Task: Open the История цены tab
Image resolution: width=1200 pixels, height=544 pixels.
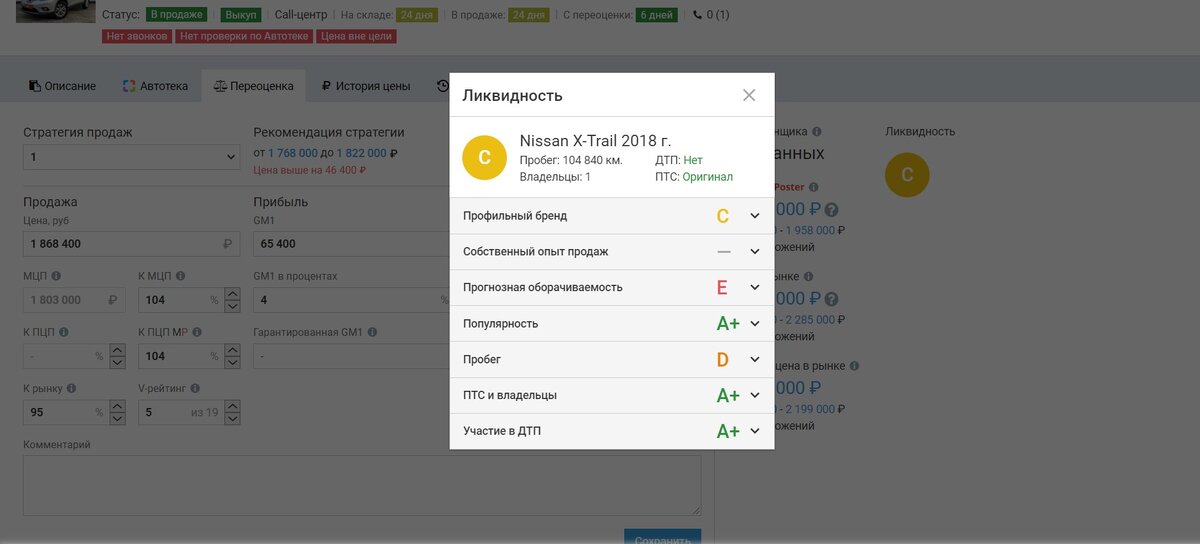Action: click(365, 86)
